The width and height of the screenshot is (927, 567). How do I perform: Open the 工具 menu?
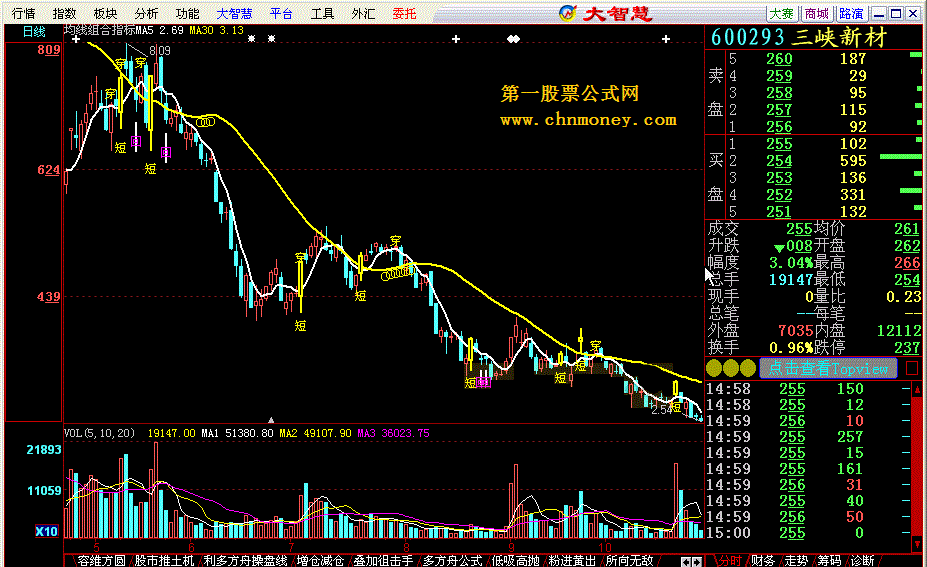[322, 13]
